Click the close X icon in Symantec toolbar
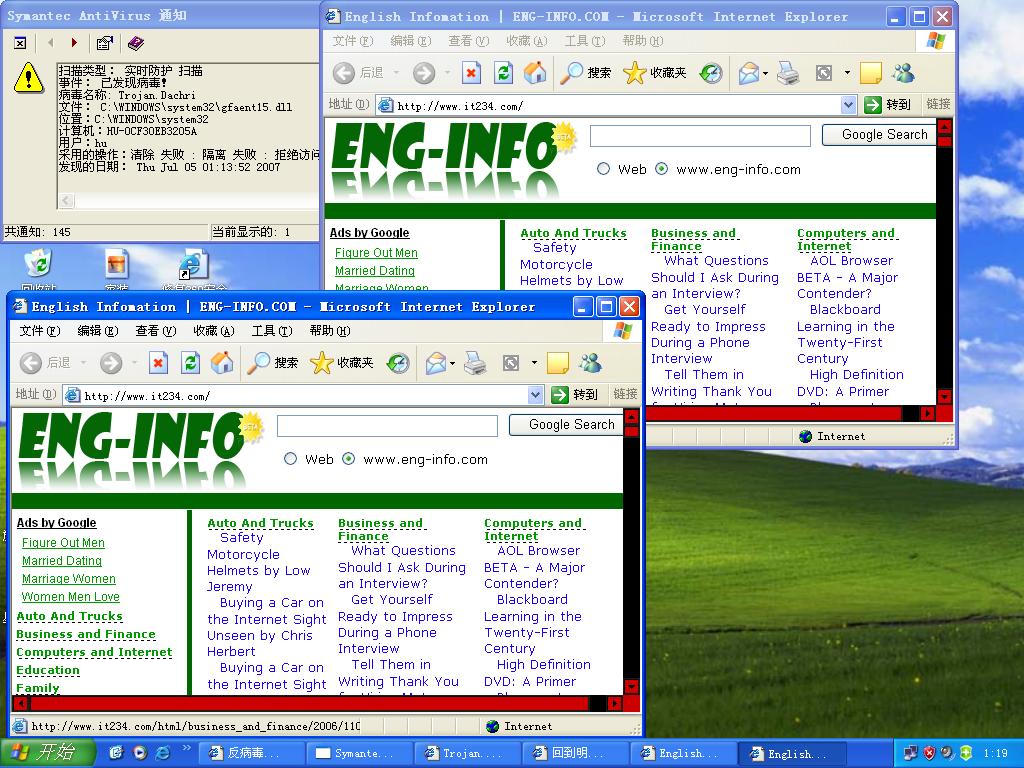1024x768 pixels. (20, 43)
